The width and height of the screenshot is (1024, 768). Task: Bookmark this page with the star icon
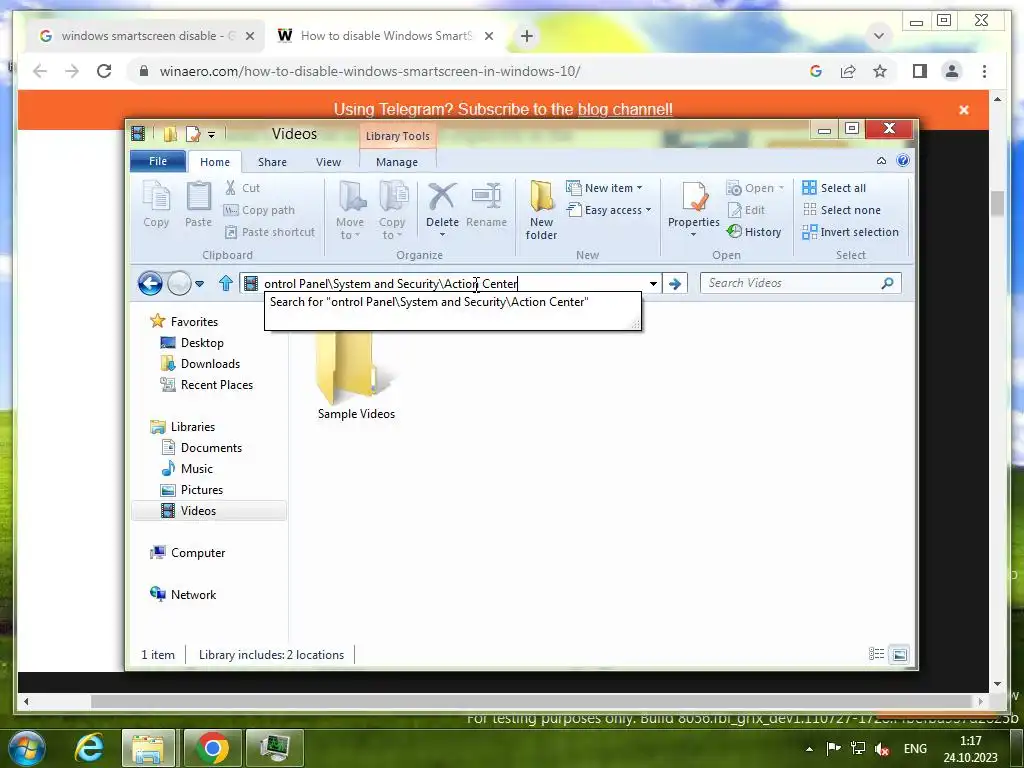pos(880,71)
